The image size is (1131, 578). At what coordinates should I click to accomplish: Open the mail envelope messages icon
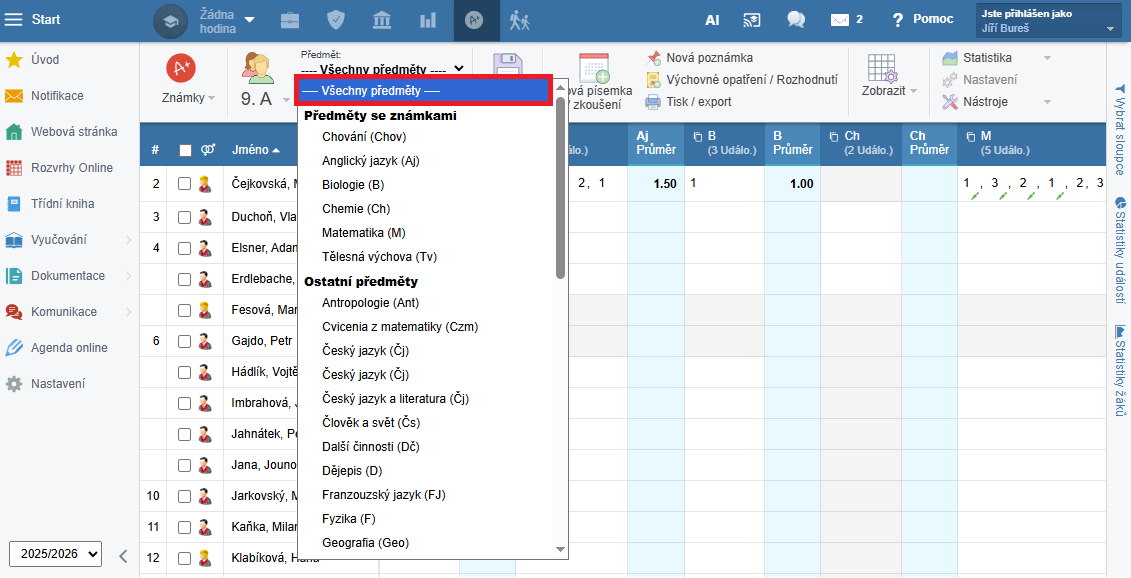point(840,20)
